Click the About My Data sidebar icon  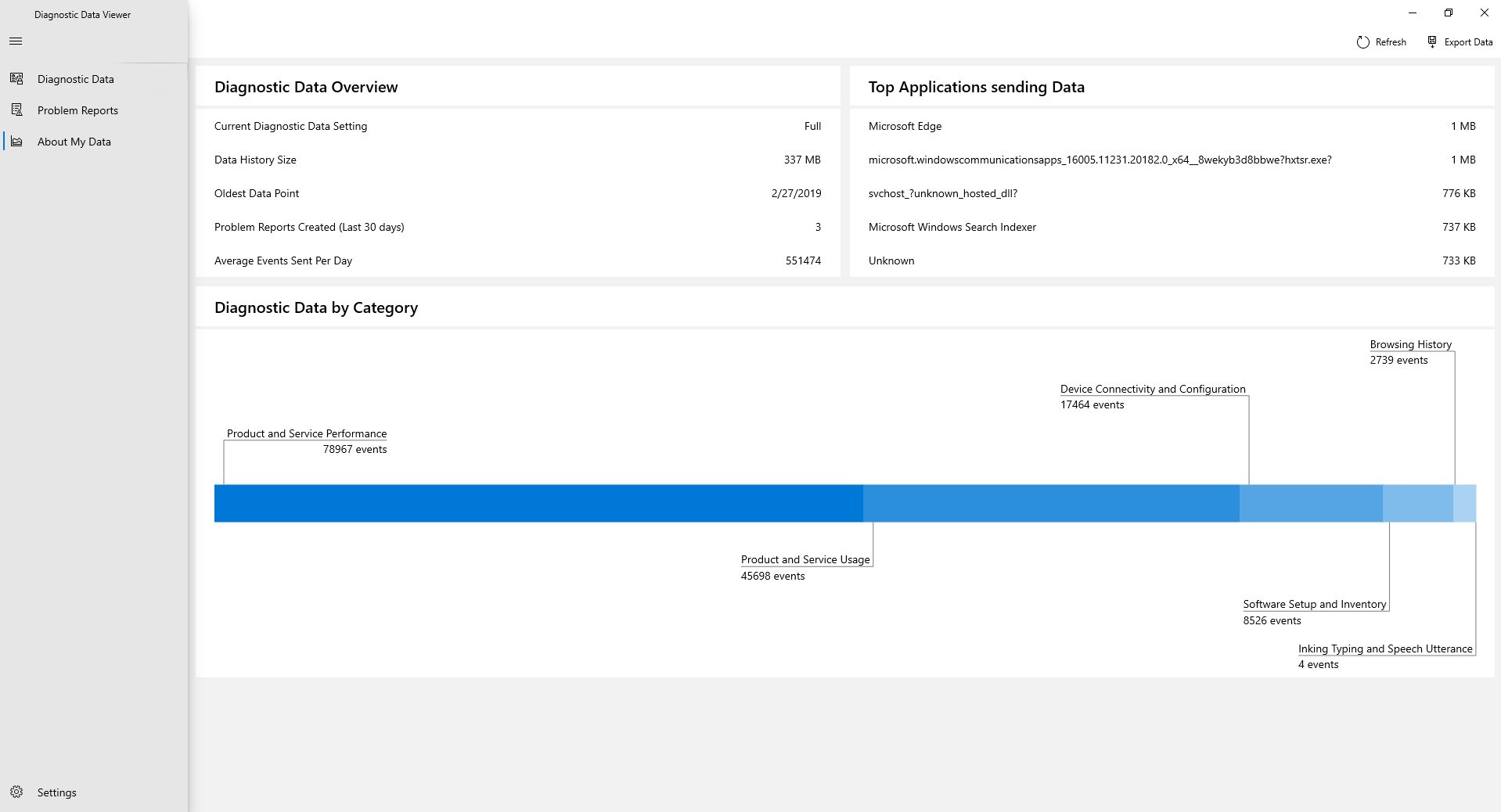click(x=17, y=142)
